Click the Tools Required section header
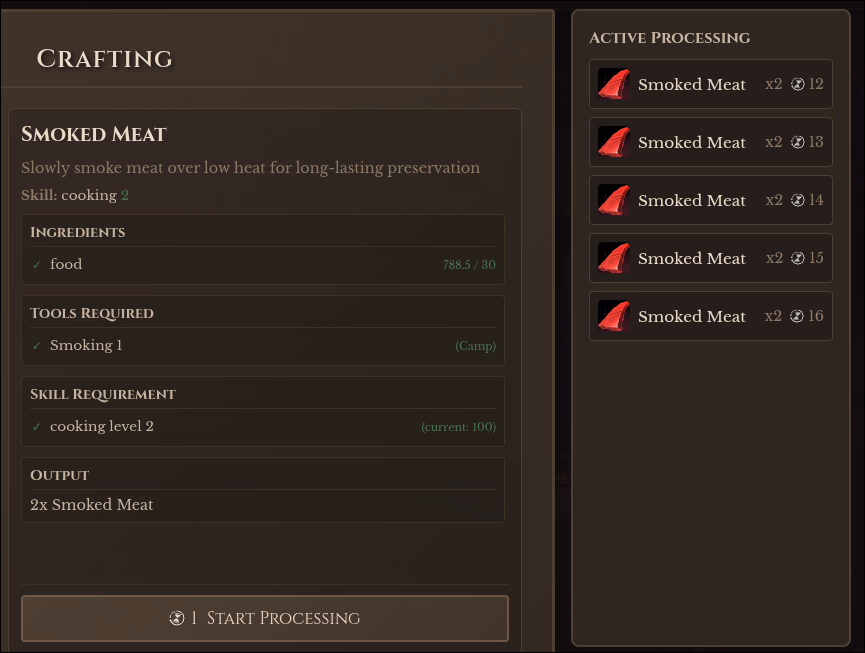 pyautogui.click(x=92, y=313)
